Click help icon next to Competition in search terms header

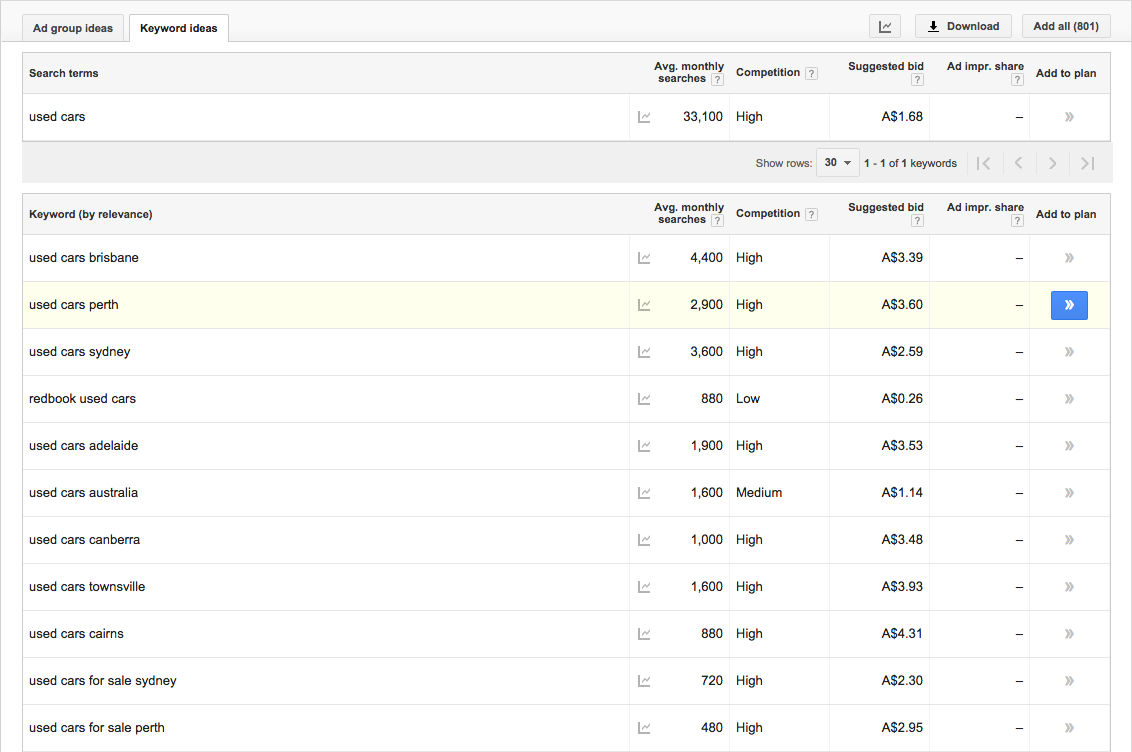click(x=811, y=73)
